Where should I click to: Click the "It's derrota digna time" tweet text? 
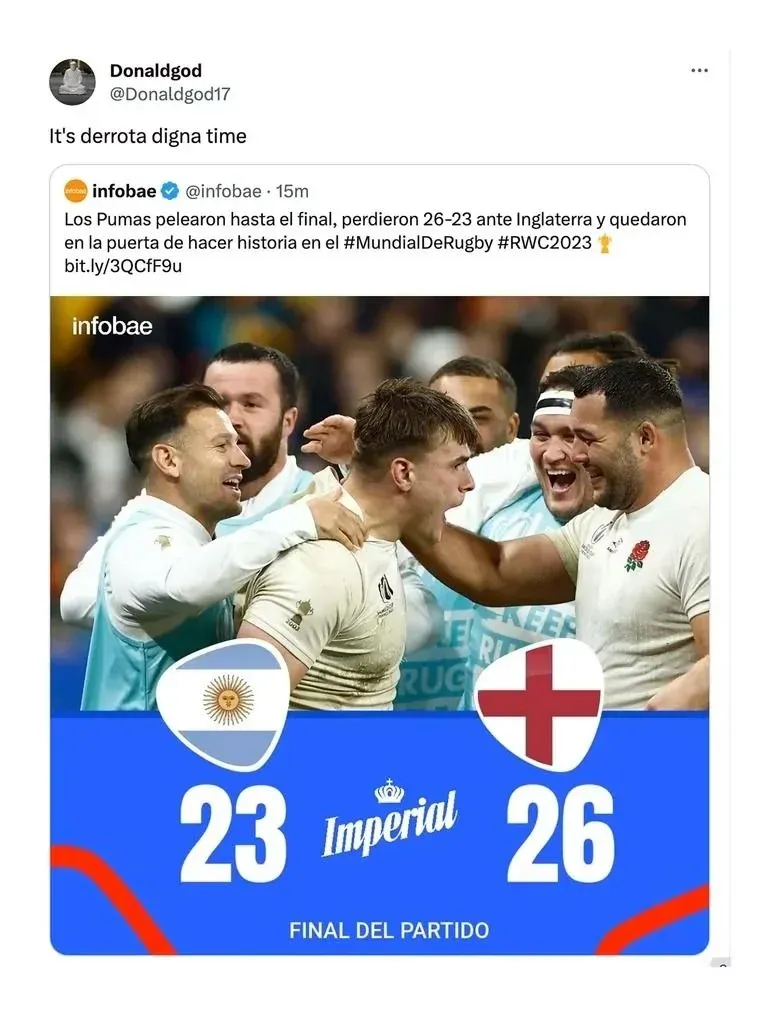coord(148,136)
